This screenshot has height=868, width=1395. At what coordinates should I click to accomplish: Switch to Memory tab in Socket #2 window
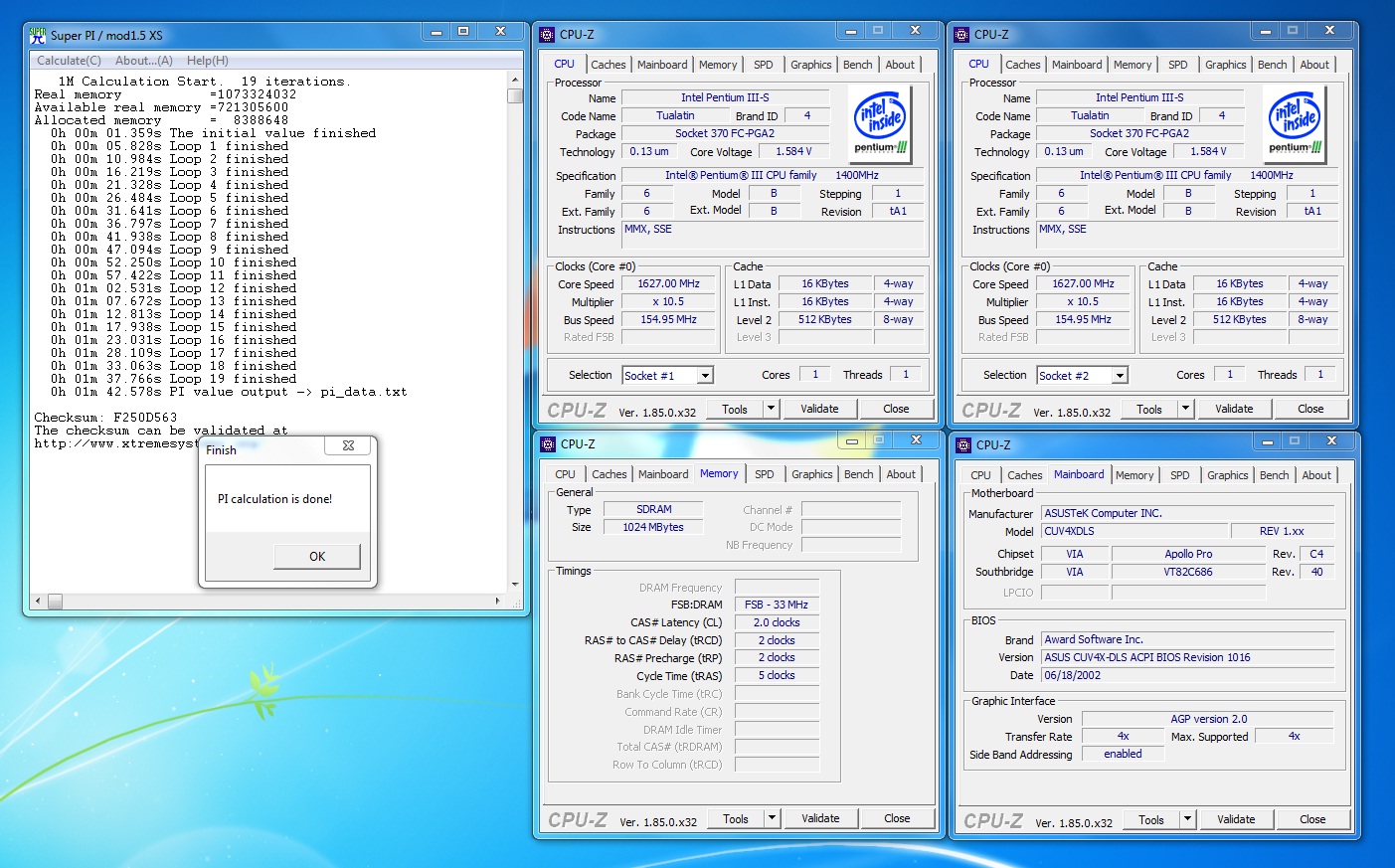coord(1133,65)
